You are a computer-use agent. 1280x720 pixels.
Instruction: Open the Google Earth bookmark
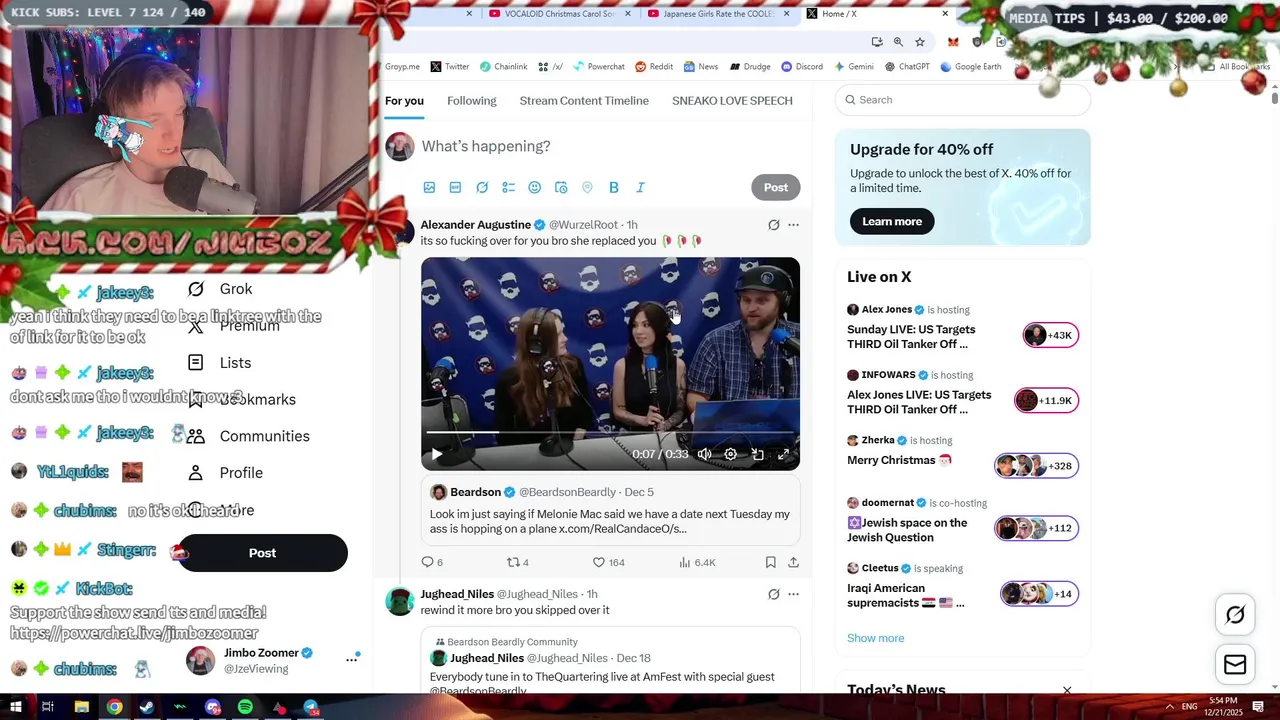coord(971,67)
